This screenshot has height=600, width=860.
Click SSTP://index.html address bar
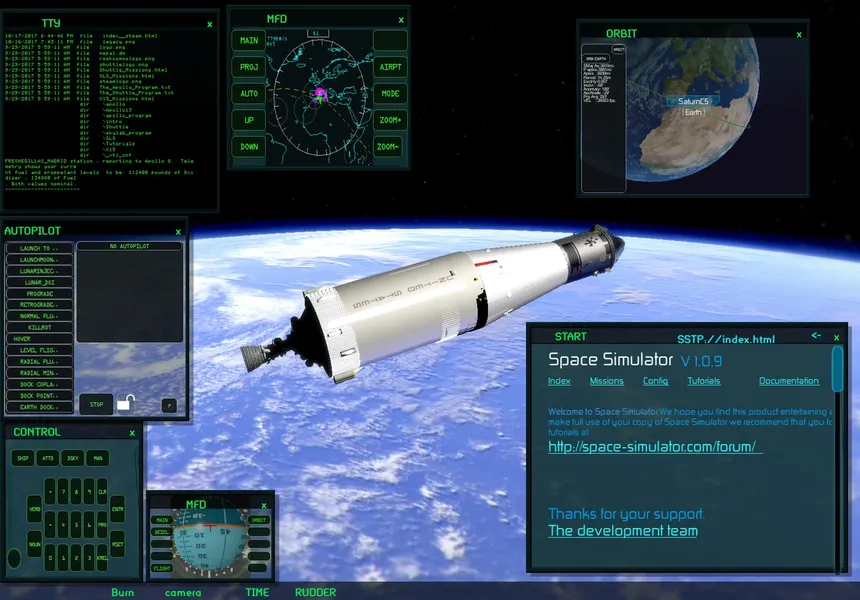726,339
